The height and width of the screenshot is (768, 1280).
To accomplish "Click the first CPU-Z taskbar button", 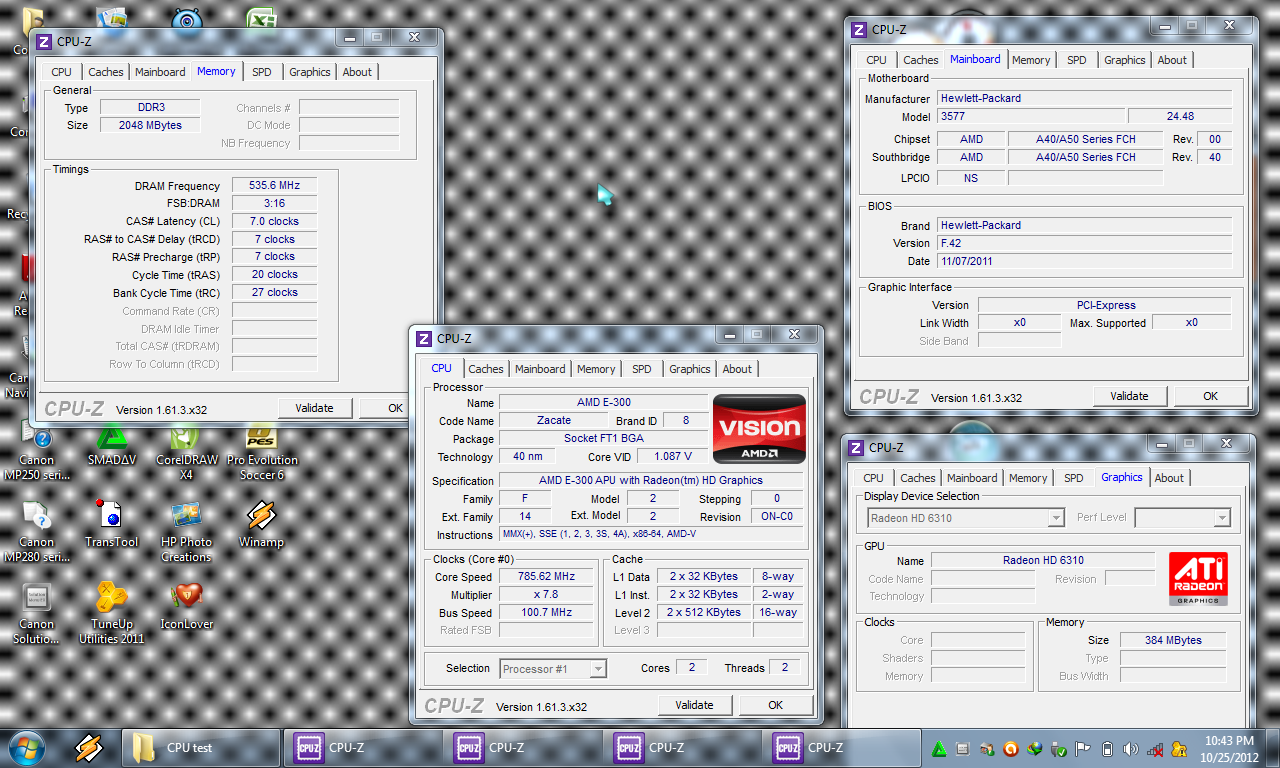I will pos(361,747).
